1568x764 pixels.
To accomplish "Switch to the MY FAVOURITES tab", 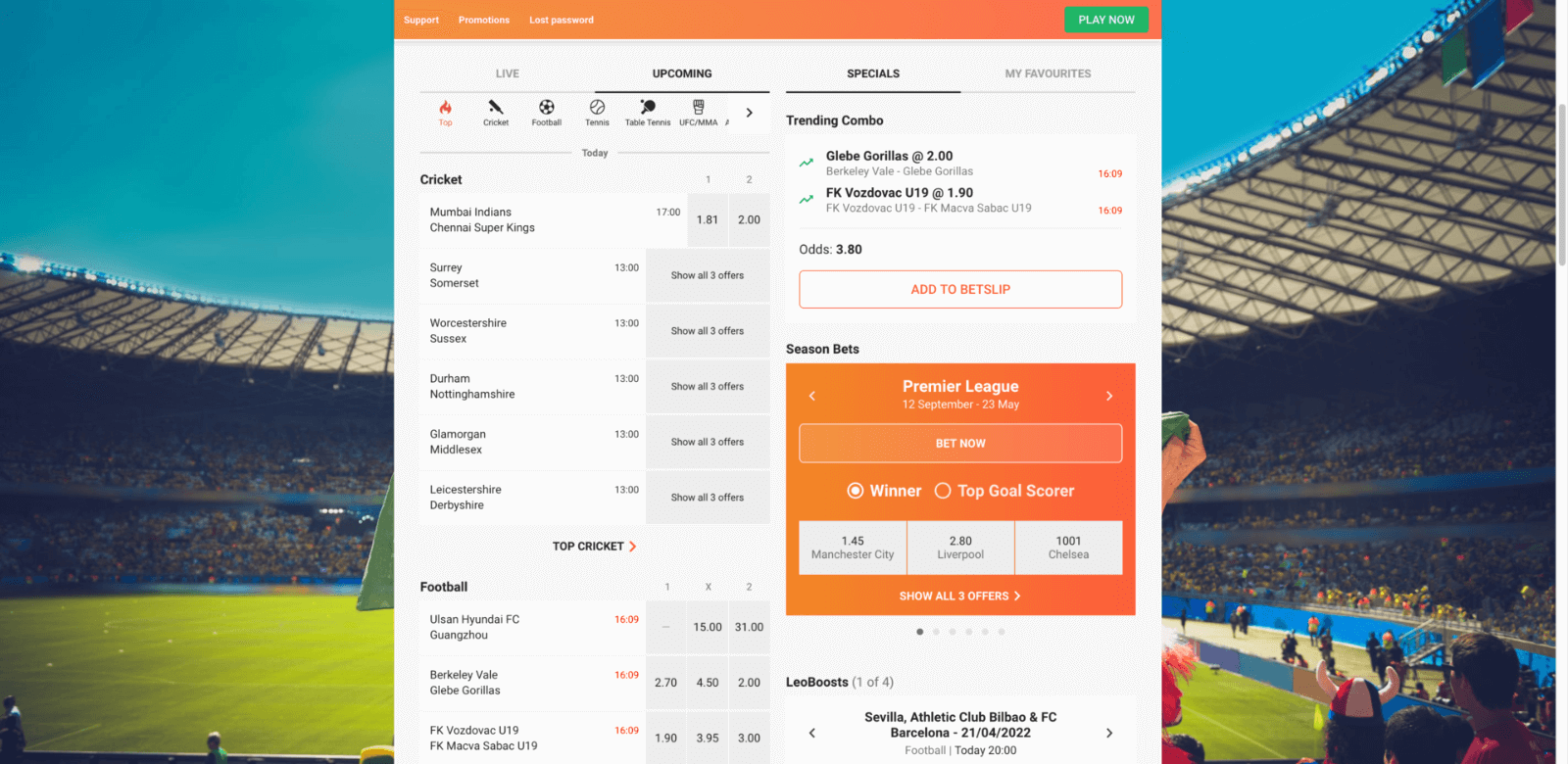I will click(1048, 73).
